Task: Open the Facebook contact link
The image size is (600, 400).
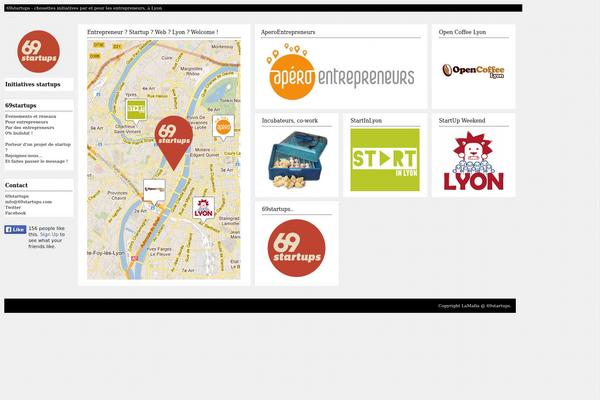Action: pos(15,213)
